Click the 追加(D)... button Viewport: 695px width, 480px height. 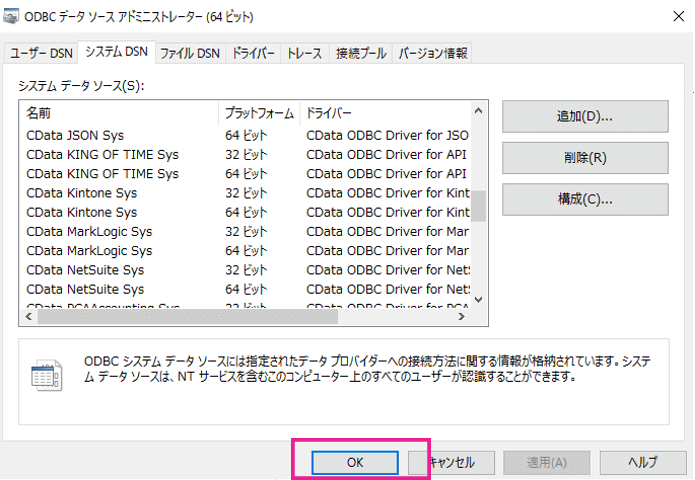pyautogui.click(x=585, y=117)
